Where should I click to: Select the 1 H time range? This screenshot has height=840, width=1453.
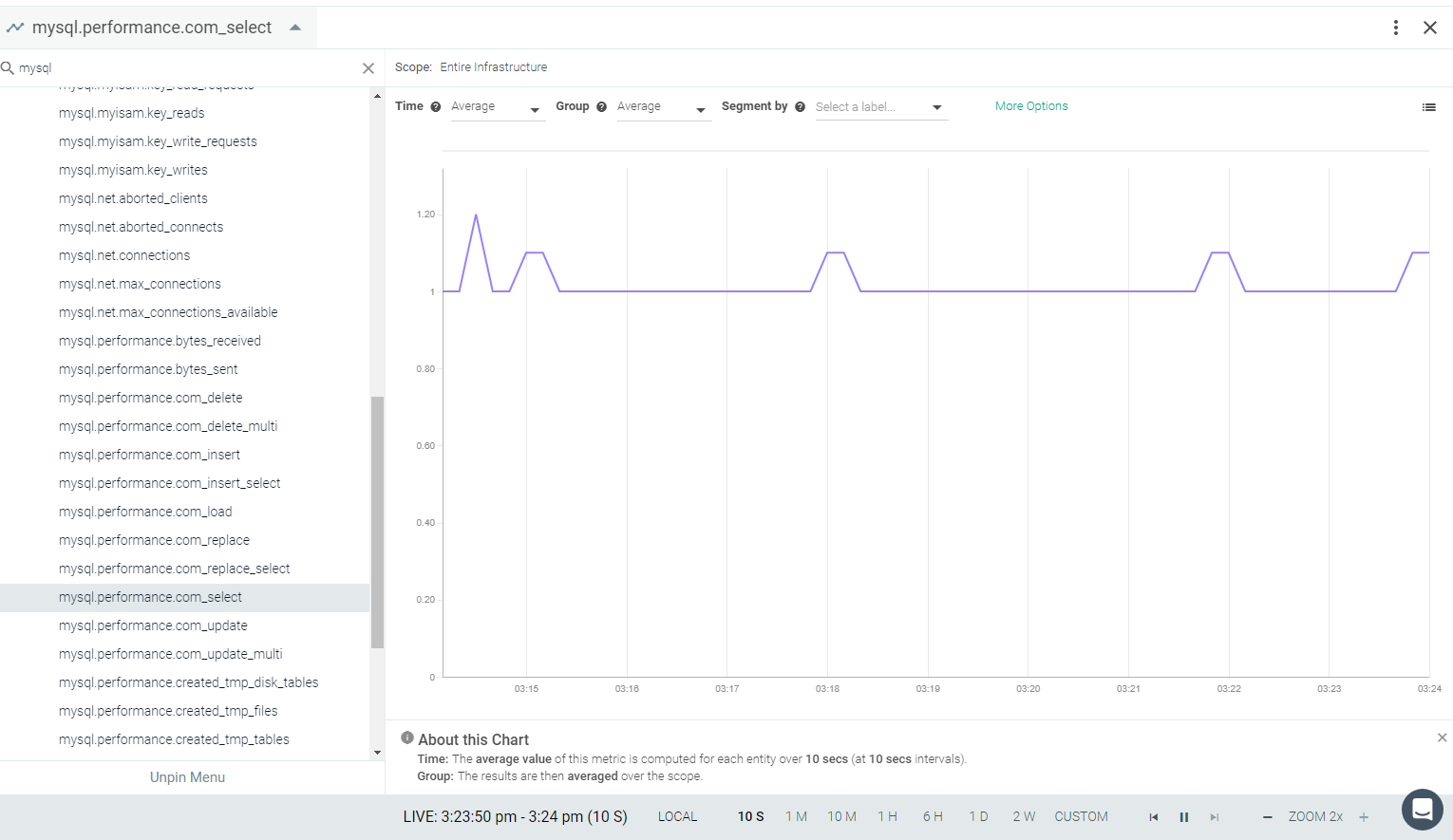[x=887, y=817]
